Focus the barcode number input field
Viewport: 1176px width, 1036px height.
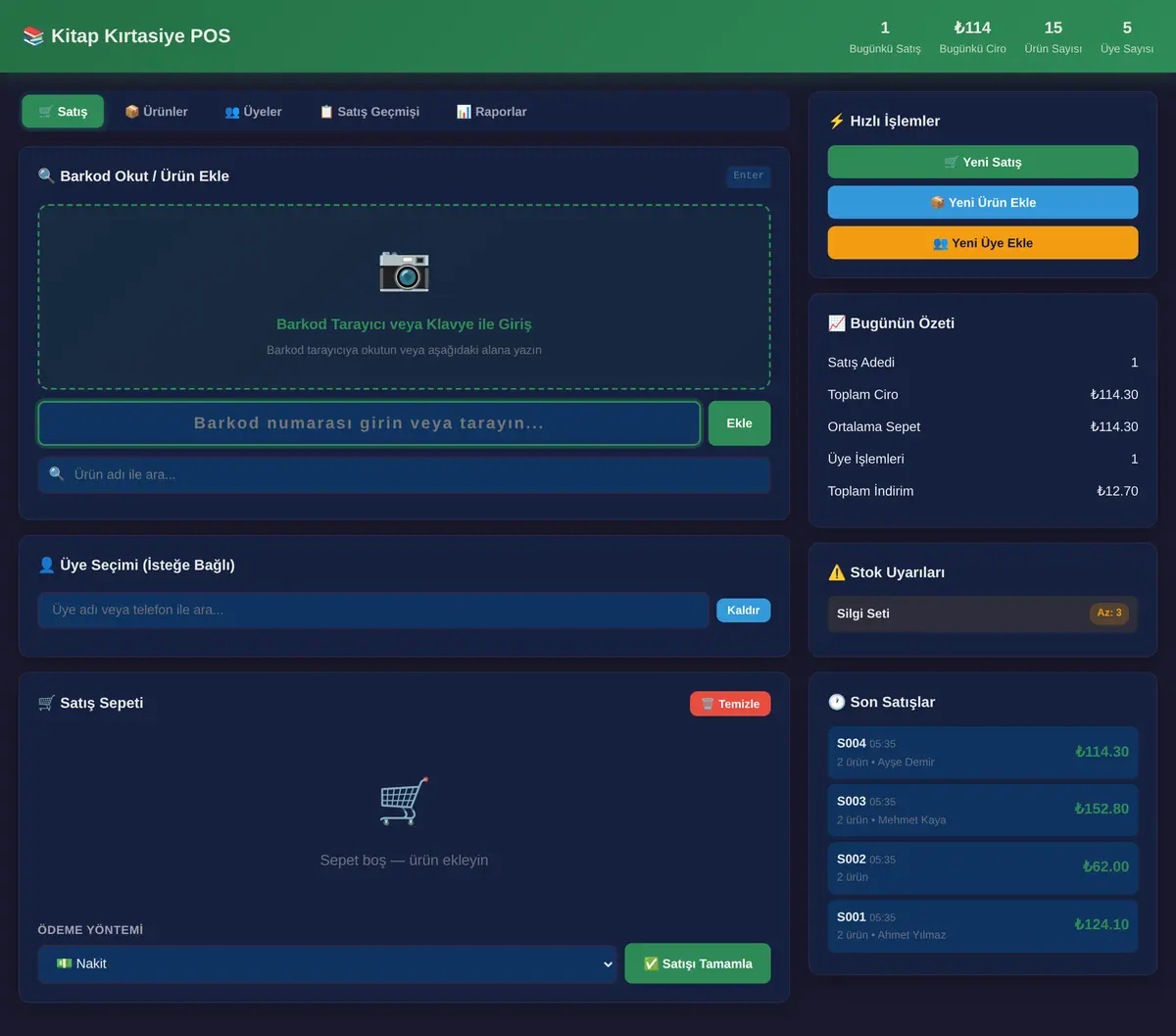(369, 423)
